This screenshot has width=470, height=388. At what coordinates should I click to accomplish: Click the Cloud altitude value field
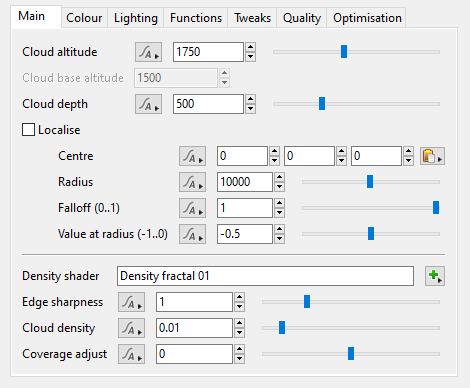(x=208, y=52)
